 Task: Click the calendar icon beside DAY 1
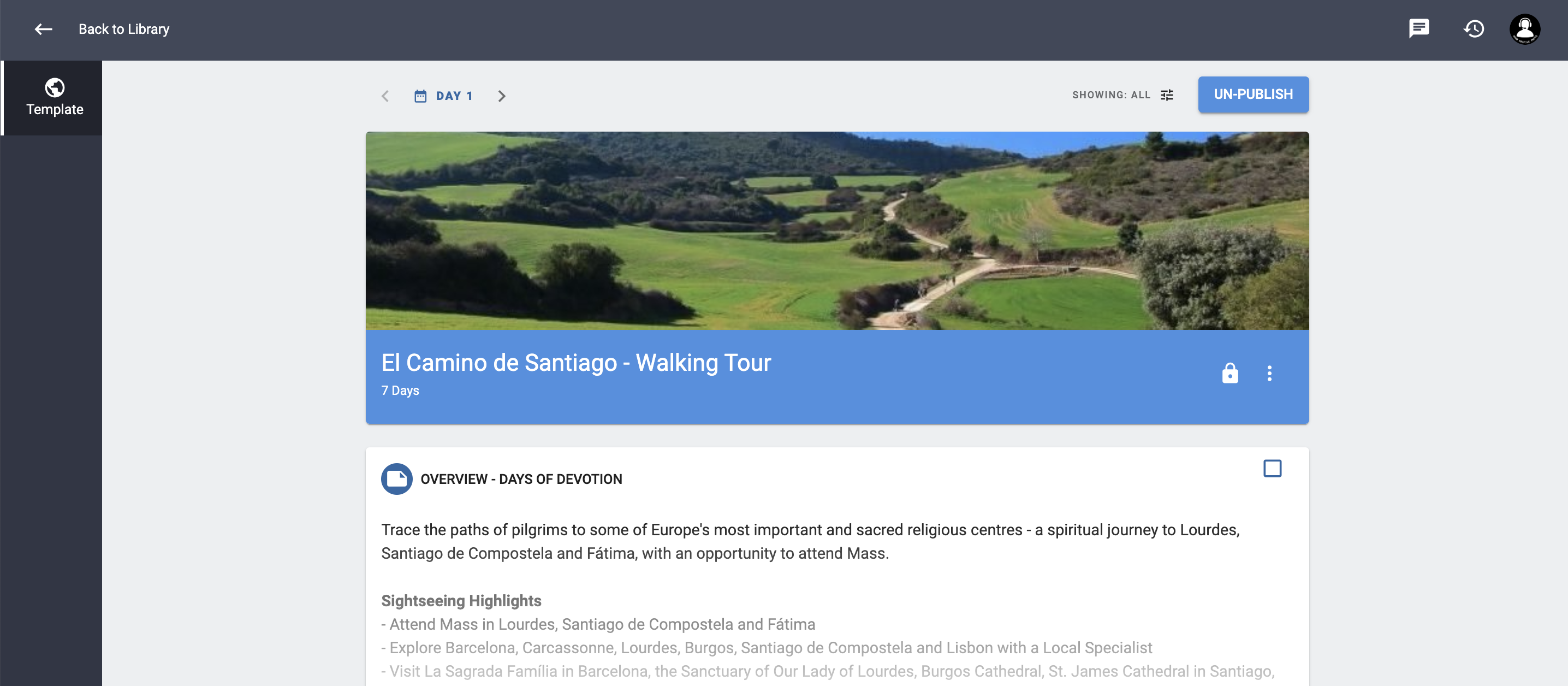(x=420, y=96)
